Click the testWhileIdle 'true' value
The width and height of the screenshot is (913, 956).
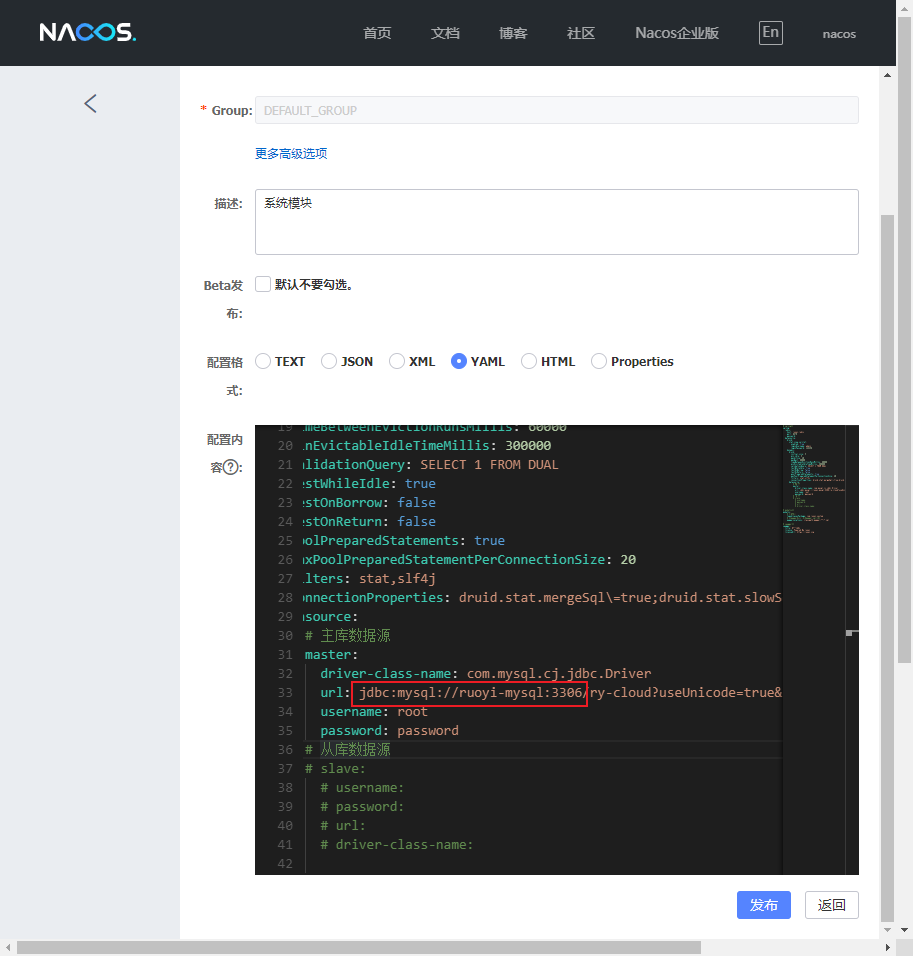pos(420,483)
